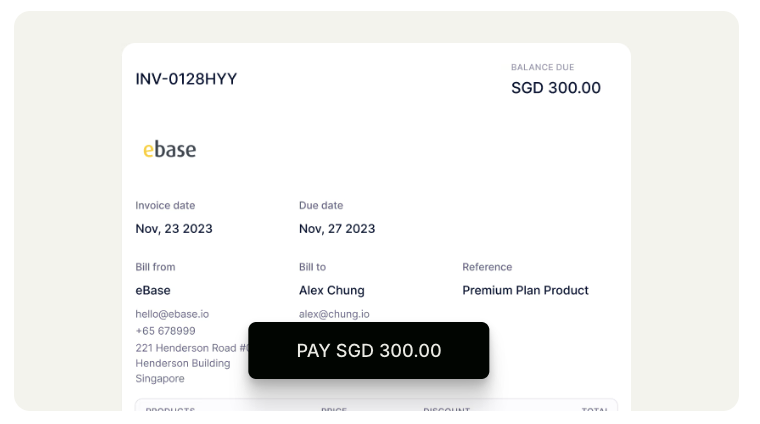760x424 pixels.
Task: Click the SGD 300.00 balance amount
Action: [556, 88]
